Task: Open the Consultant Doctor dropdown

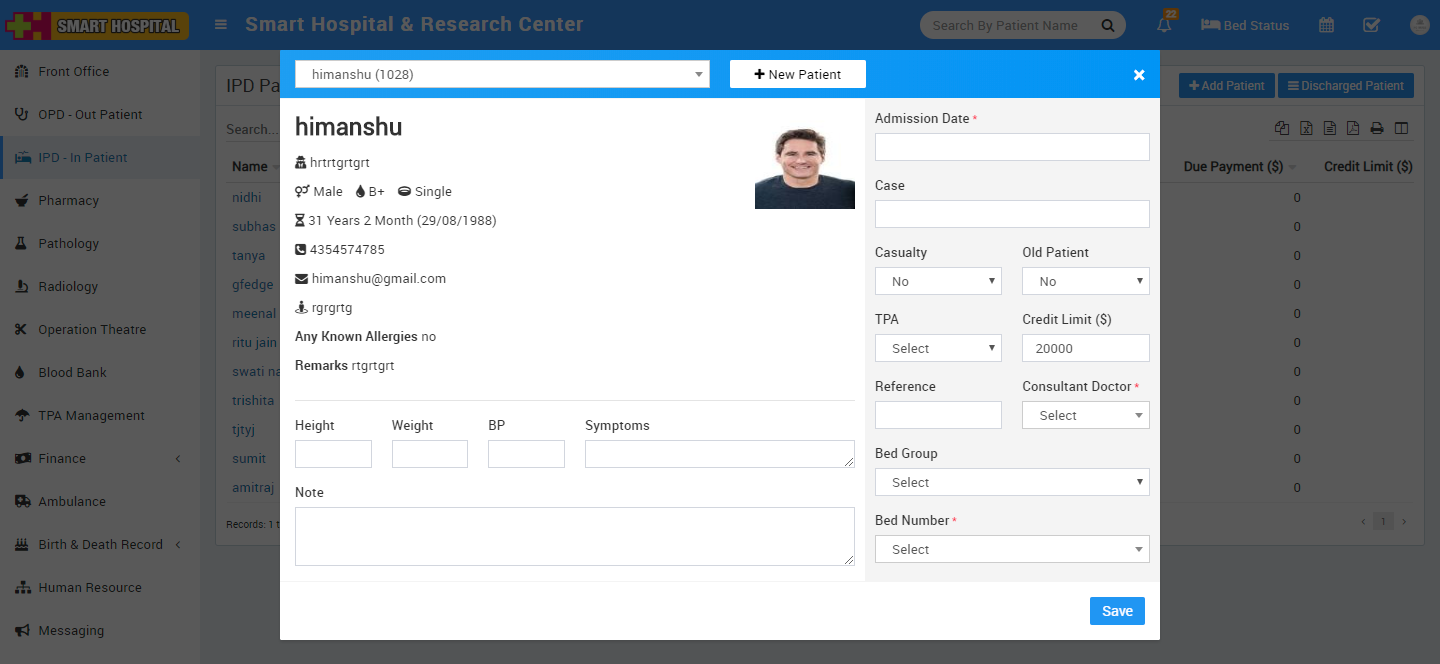Action: (1085, 415)
